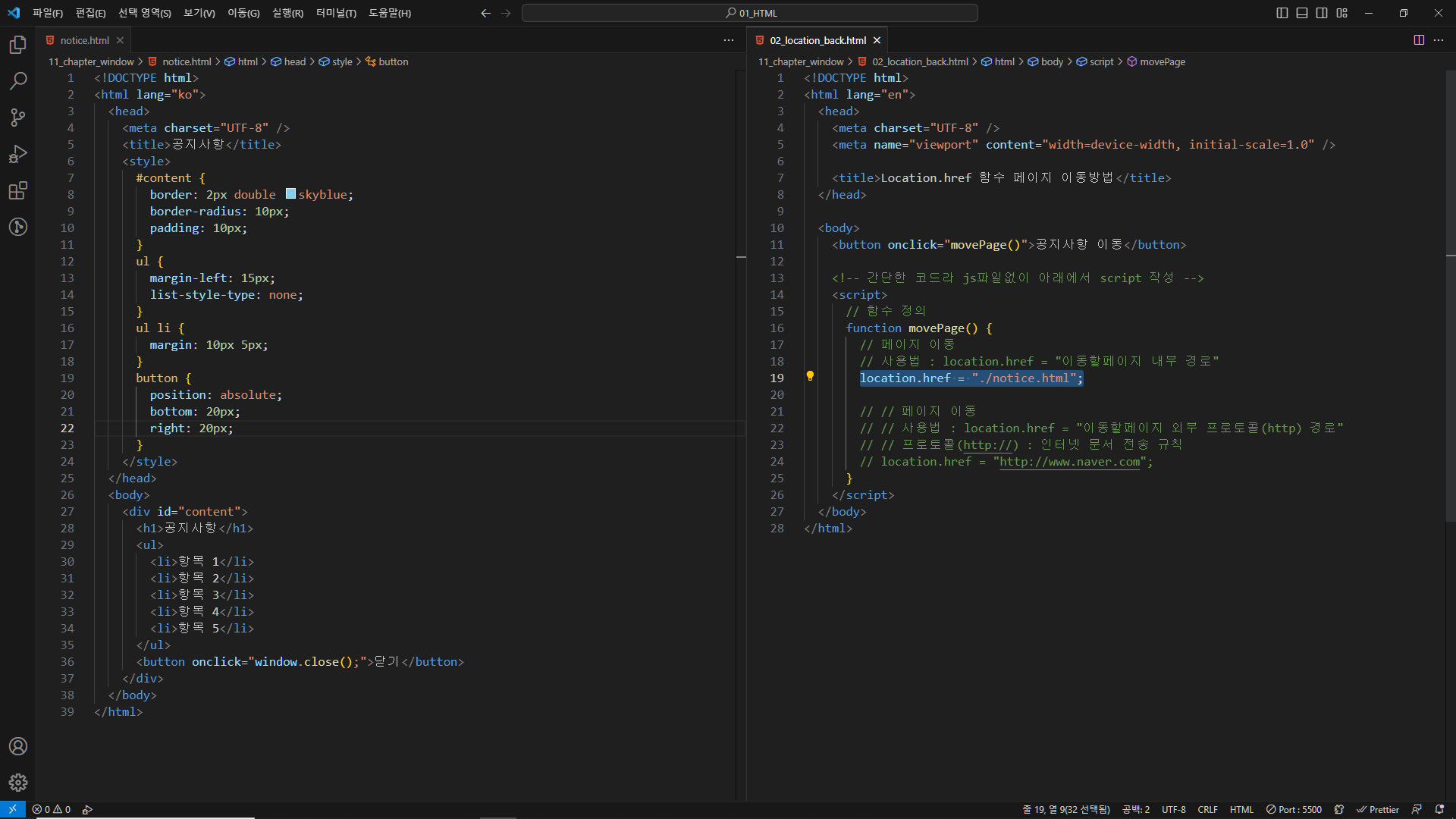
Task: Open the Accounts icon in activity bar
Action: click(18, 746)
